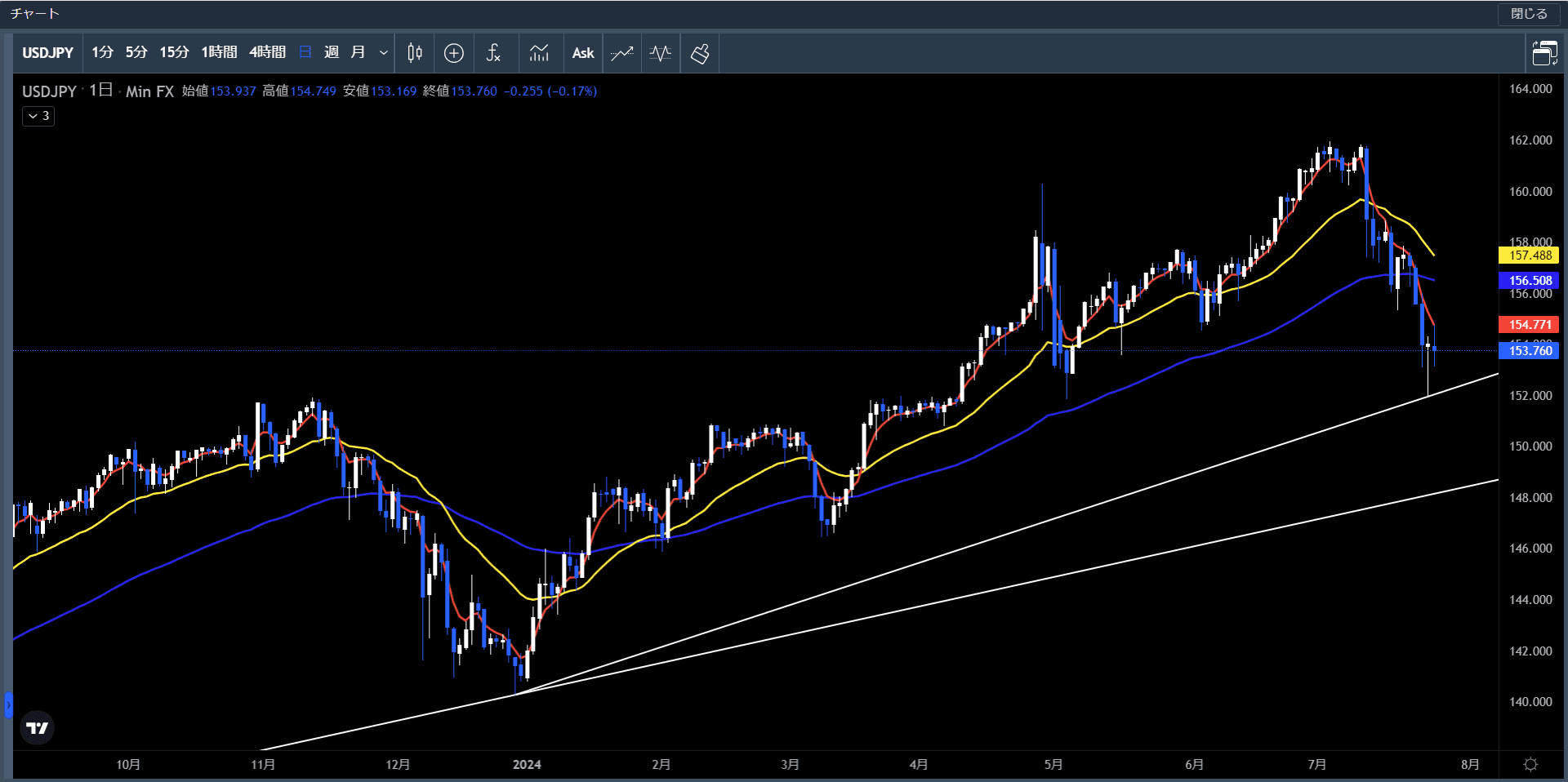Click the 164.000 price axis label
The image size is (1568, 782).
point(1530,89)
